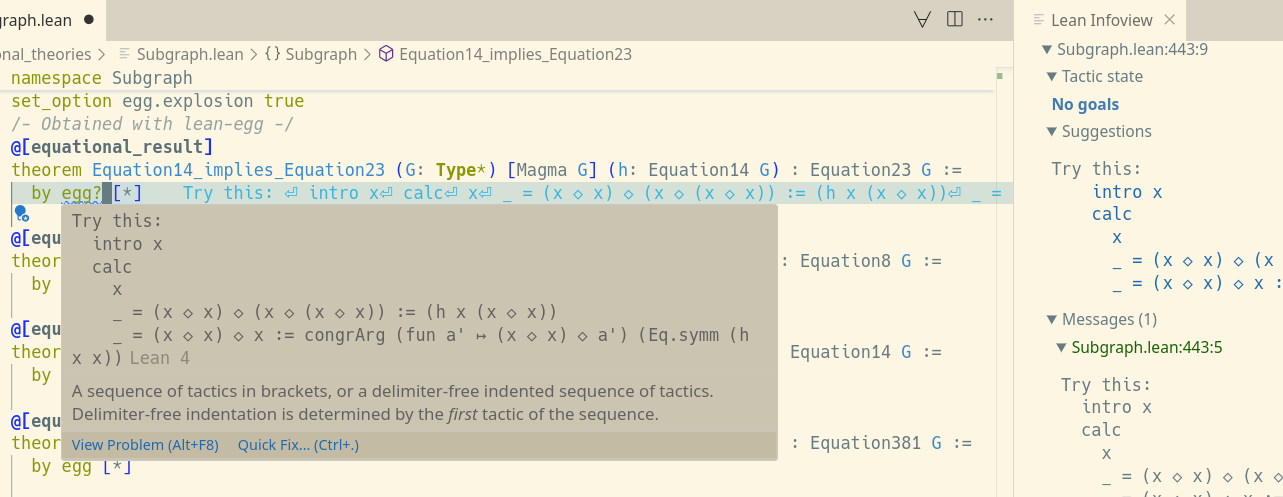The height and width of the screenshot is (497, 1283).
Task: Collapse the Subgraph.lean:443:9 section
Action: click(x=1046, y=49)
